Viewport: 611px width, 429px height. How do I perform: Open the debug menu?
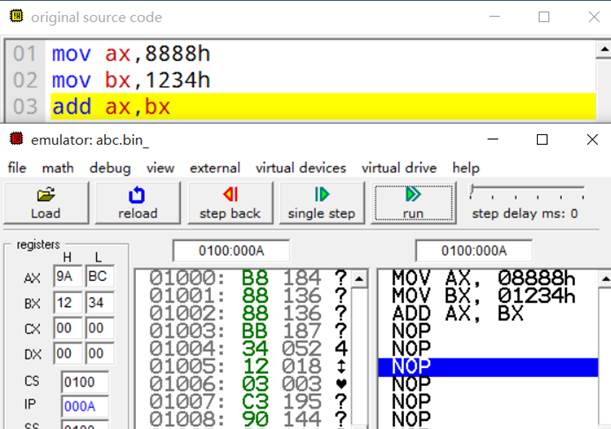(x=110, y=168)
